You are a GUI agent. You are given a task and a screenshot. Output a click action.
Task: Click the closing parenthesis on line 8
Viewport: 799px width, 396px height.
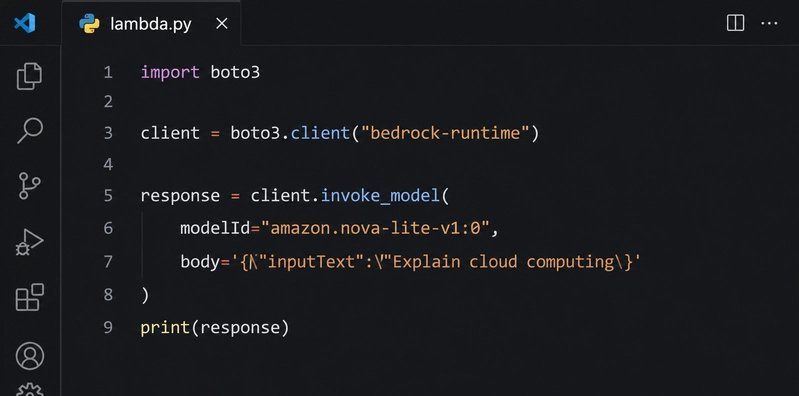(x=145, y=295)
